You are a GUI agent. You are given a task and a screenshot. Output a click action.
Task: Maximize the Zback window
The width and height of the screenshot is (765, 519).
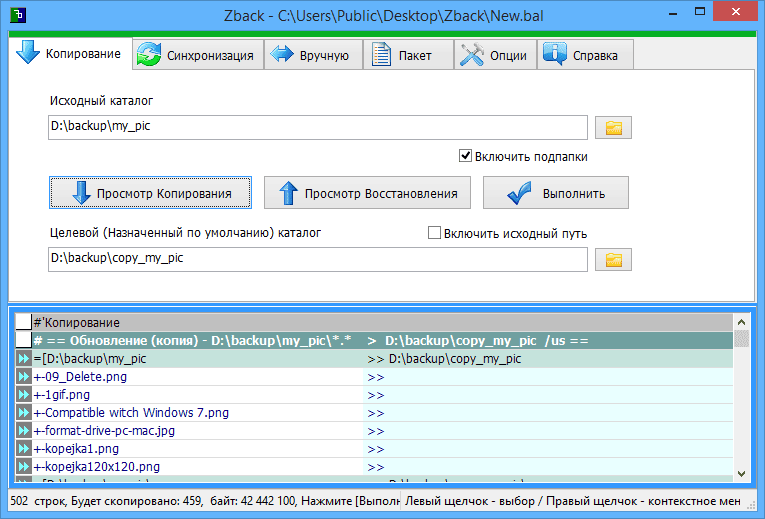[x=700, y=12]
